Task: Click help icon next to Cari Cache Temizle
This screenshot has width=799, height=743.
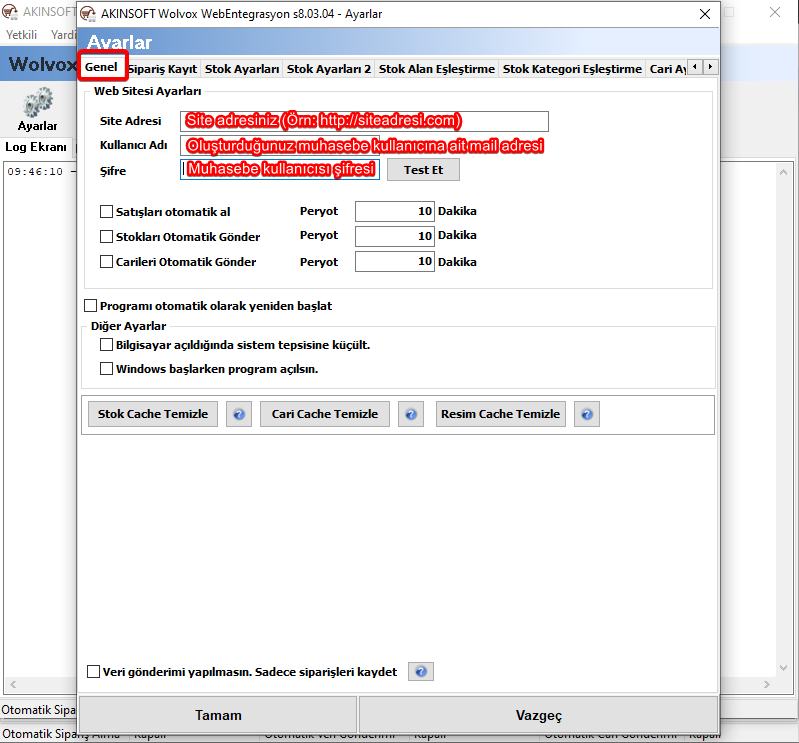Action: pyautogui.click(x=411, y=414)
